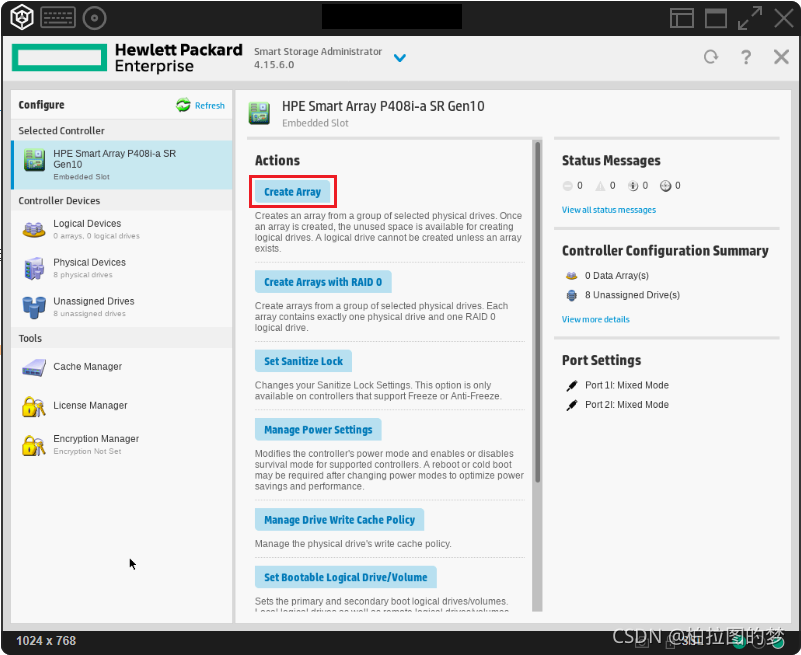
Task: Select HPE Smart Array P408i-a SR Gen10 controller
Action: (x=122, y=165)
